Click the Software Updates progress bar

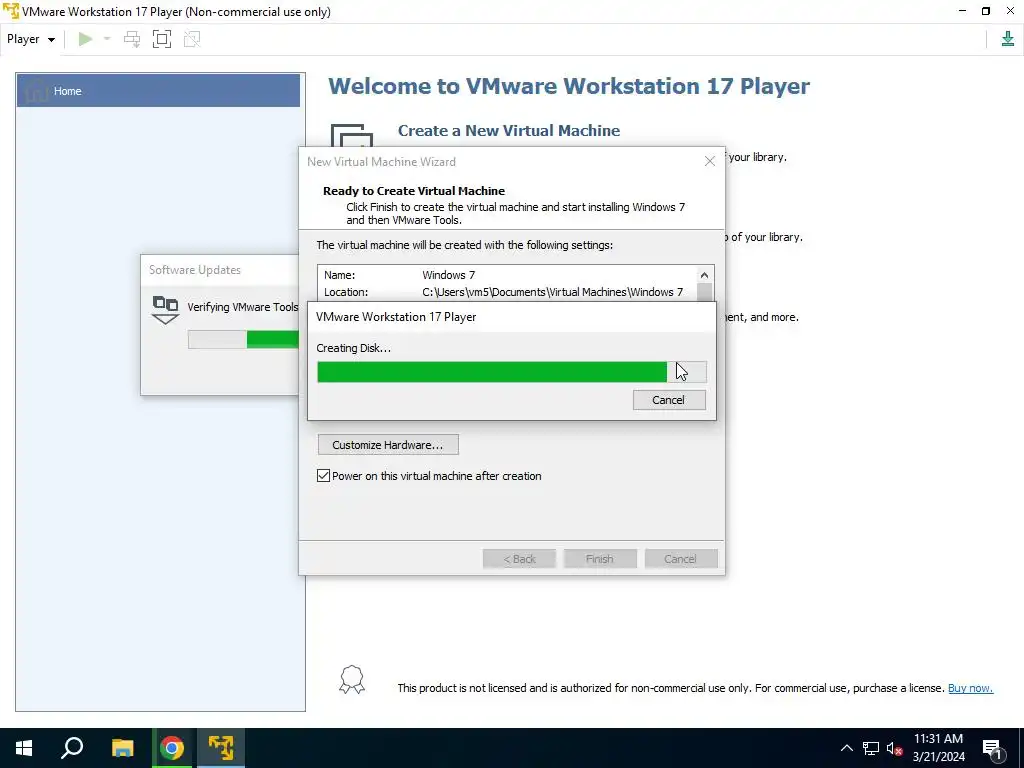243,339
